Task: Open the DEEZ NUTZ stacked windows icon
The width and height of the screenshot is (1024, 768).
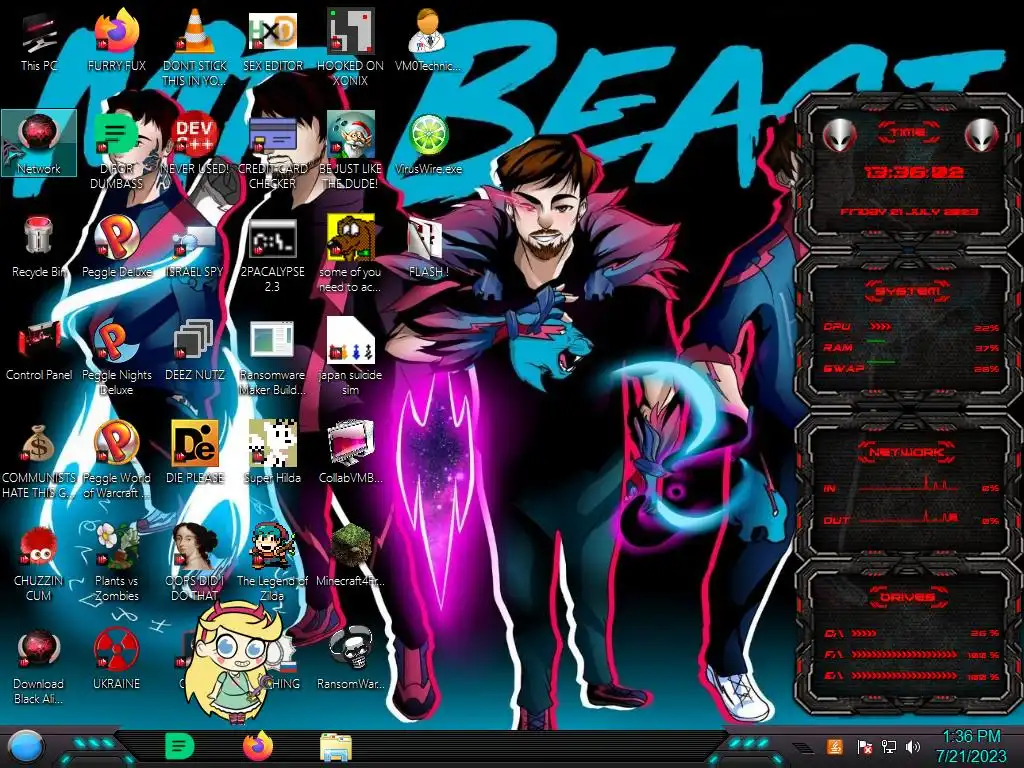Action: coord(195,351)
